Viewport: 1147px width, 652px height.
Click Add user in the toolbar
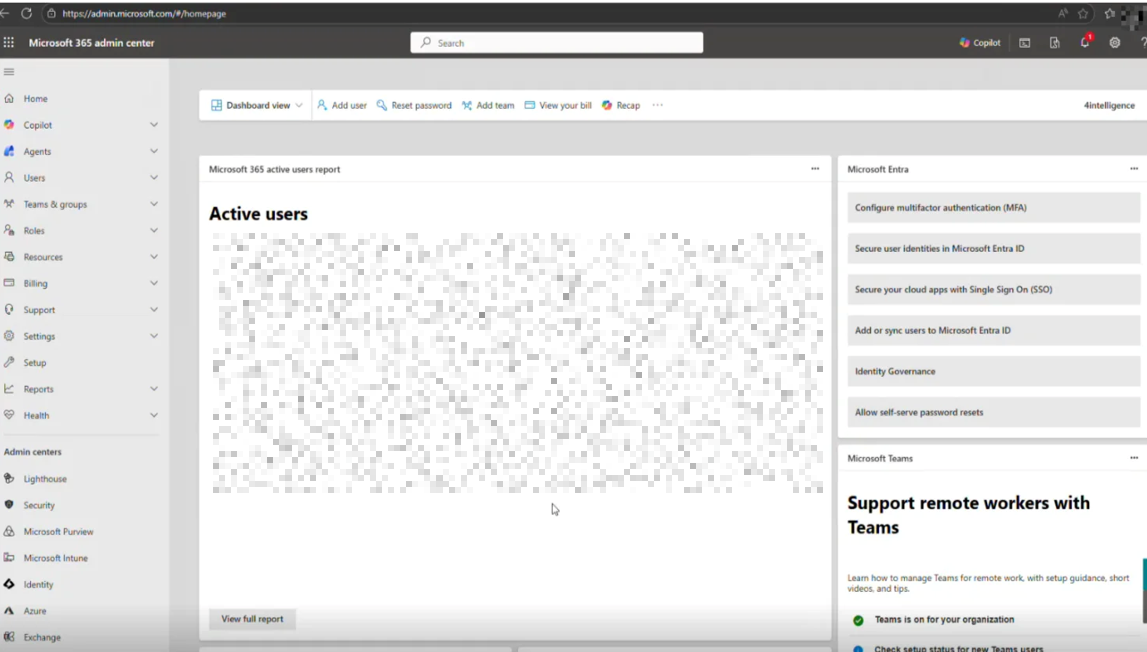pos(342,105)
